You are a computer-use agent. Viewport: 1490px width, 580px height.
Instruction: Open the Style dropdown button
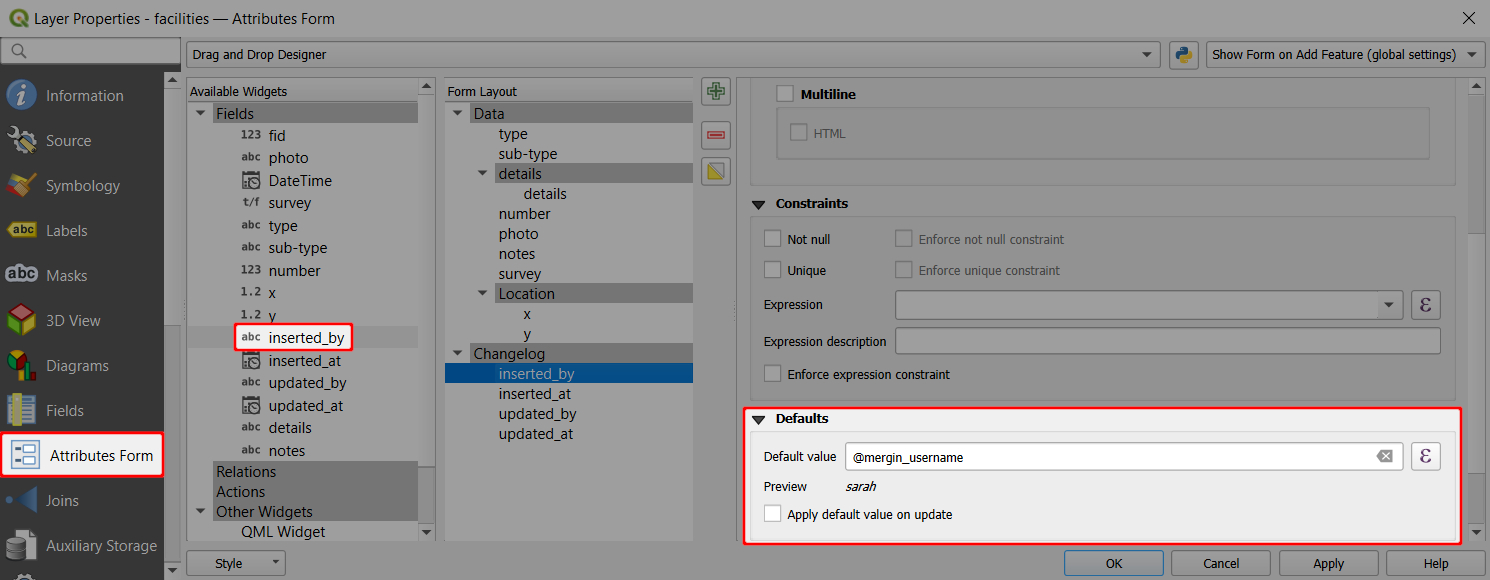click(236, 564)
